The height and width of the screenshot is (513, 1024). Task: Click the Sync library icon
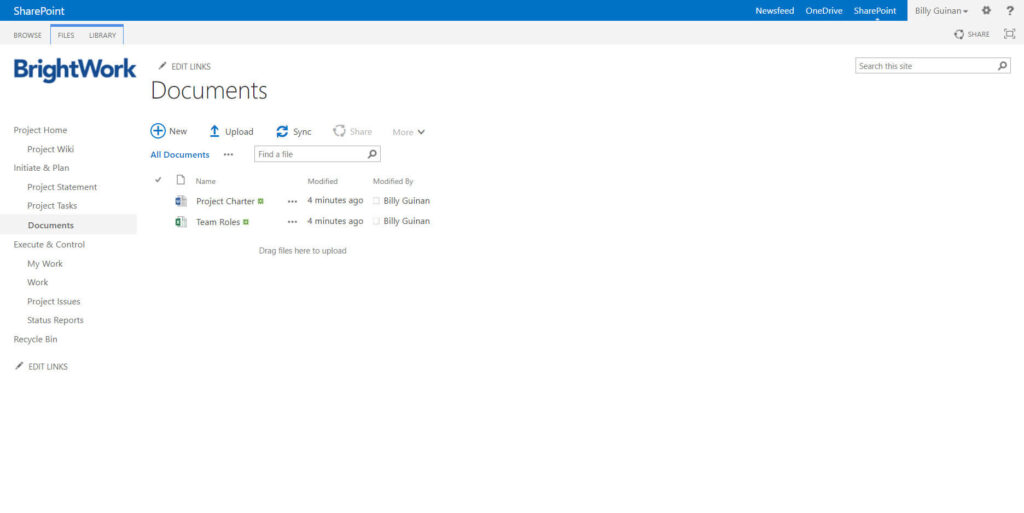[x=282, y=131]
